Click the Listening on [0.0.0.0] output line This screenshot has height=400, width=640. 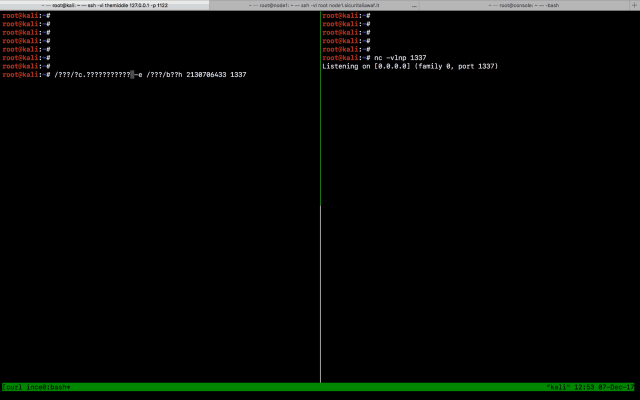[x=410, y=66]
